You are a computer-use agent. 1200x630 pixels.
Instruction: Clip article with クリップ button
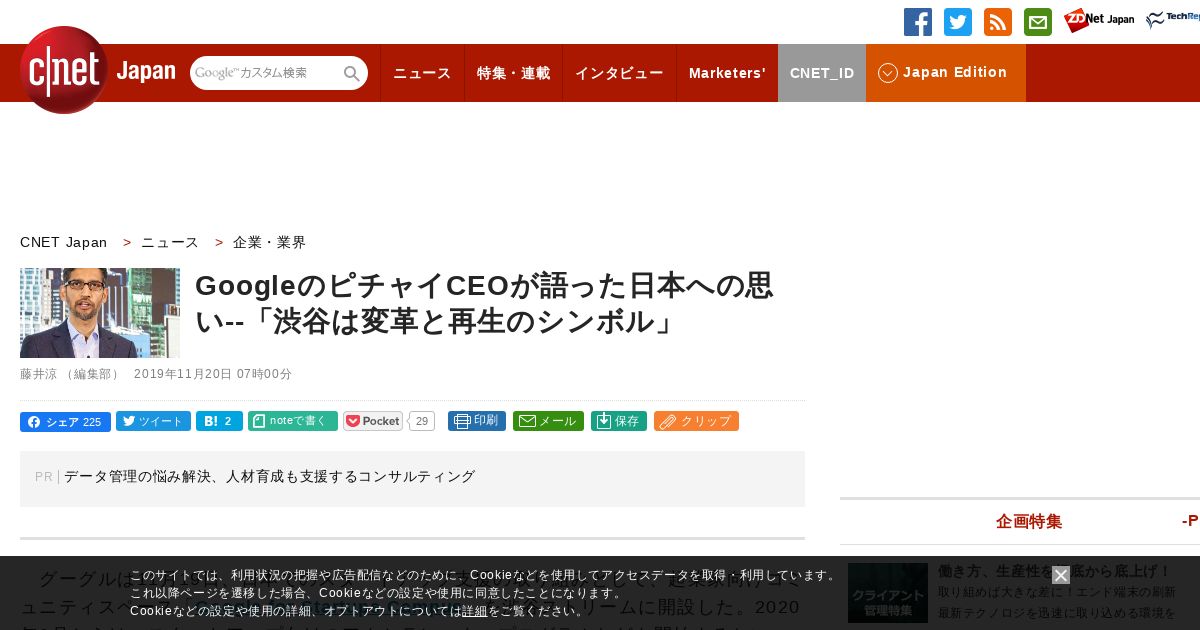(696, 421)
